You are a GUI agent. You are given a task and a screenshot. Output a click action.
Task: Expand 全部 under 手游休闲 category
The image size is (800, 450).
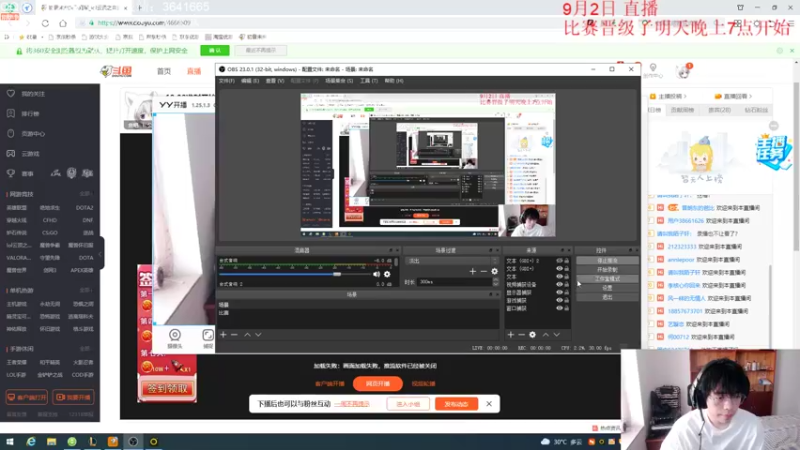(85, 349)
